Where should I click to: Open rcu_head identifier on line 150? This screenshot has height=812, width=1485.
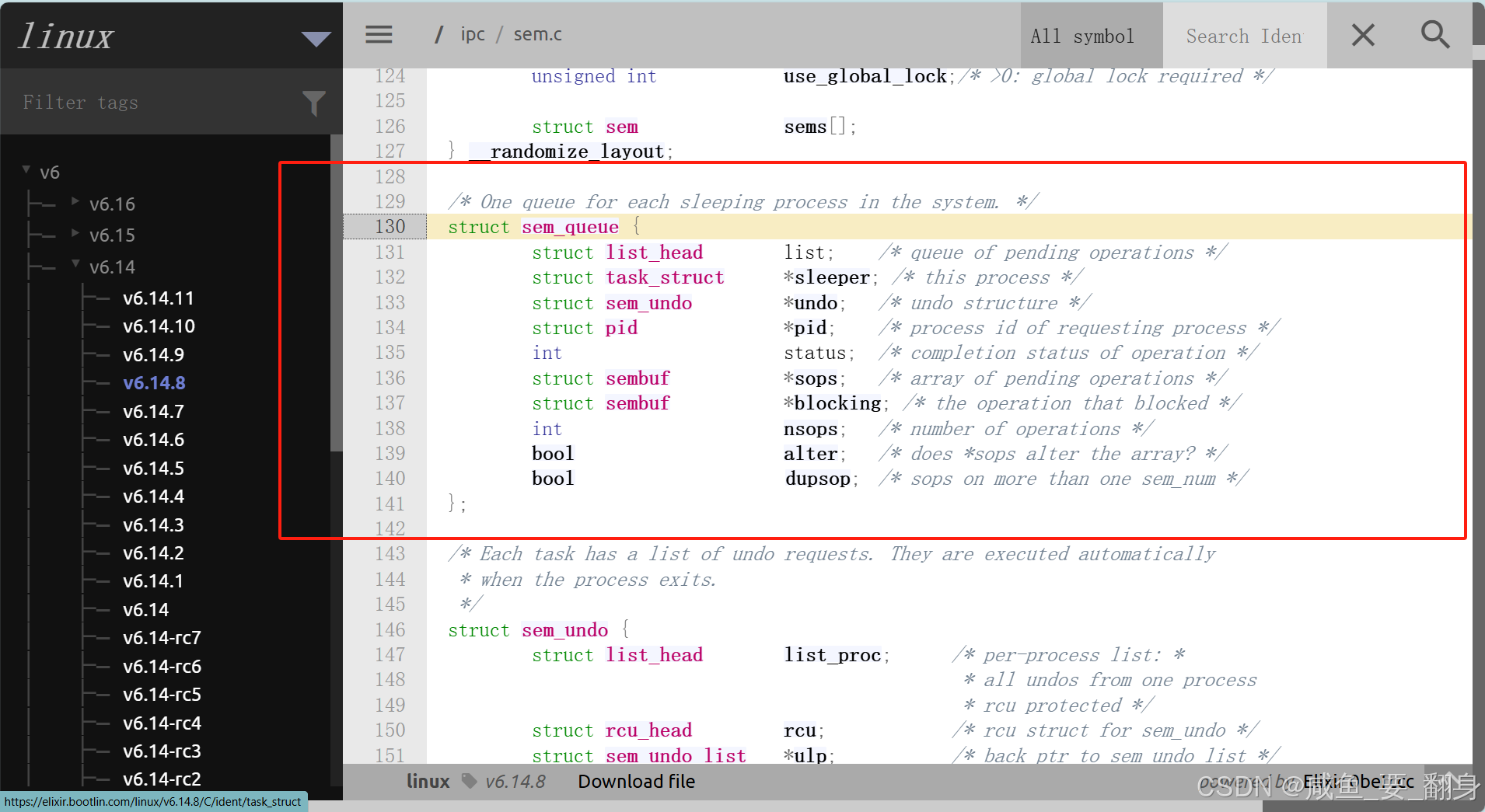[x=648, y=730]
